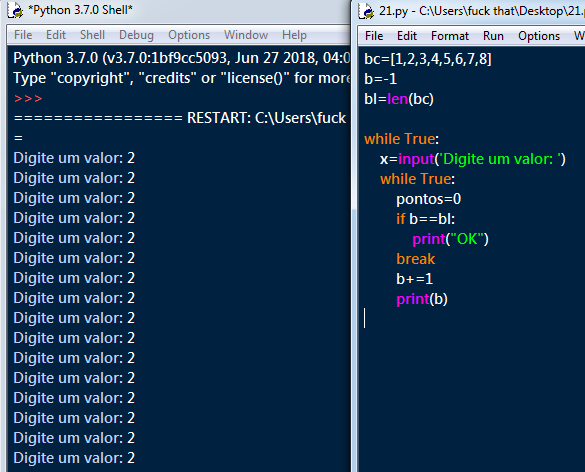Click the RESTART line in shell output

click(x=181, y=118)
